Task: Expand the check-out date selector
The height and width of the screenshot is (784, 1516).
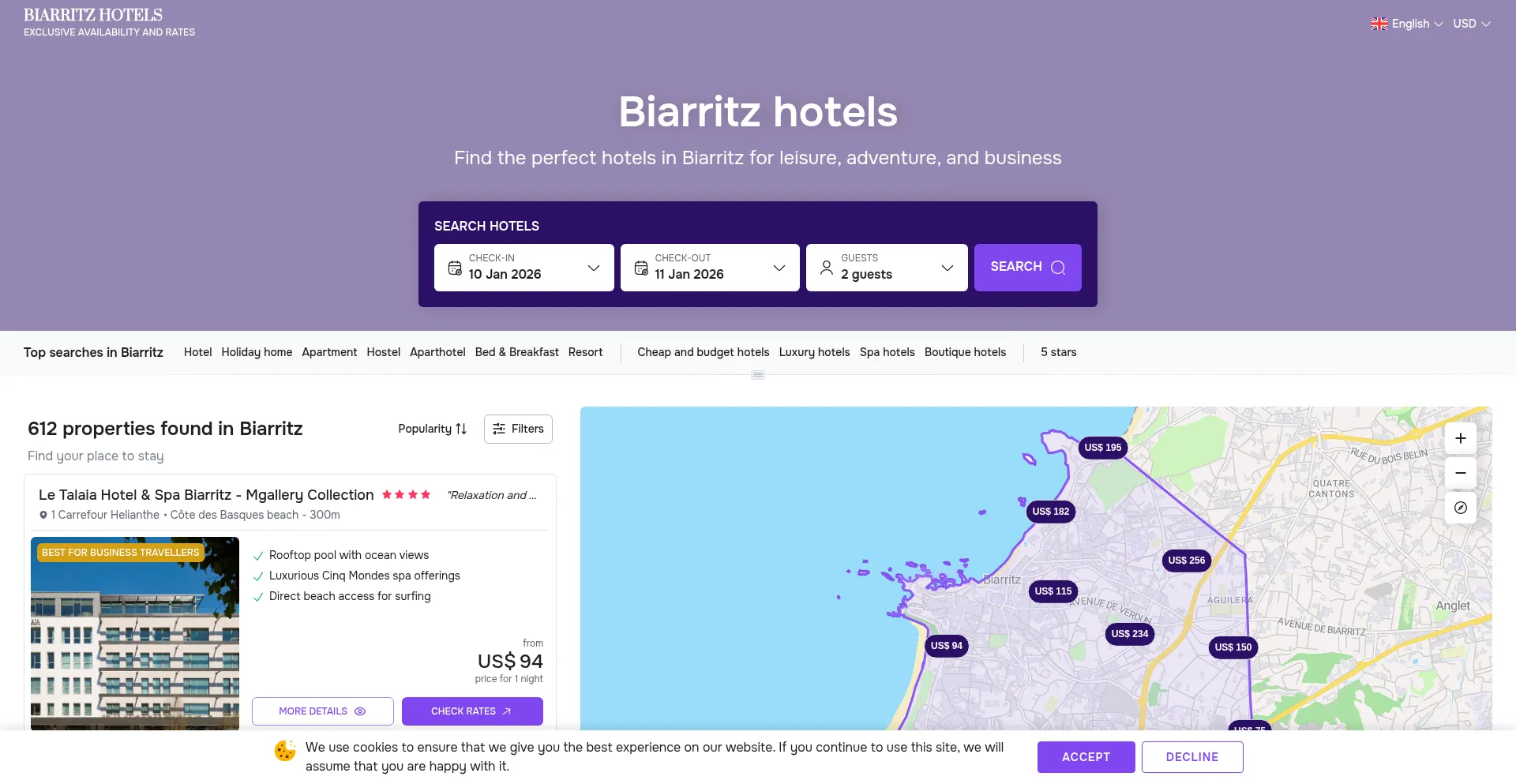Action: point(779,268)
